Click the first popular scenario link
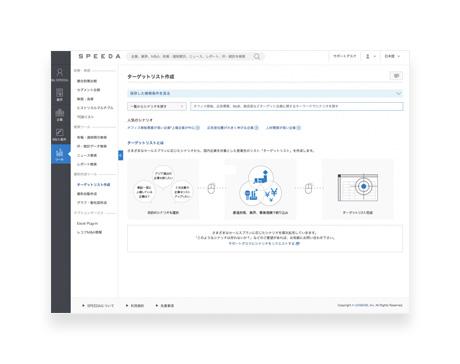The width and height of the screenshot is (460, 364). [x=163, y=128]
